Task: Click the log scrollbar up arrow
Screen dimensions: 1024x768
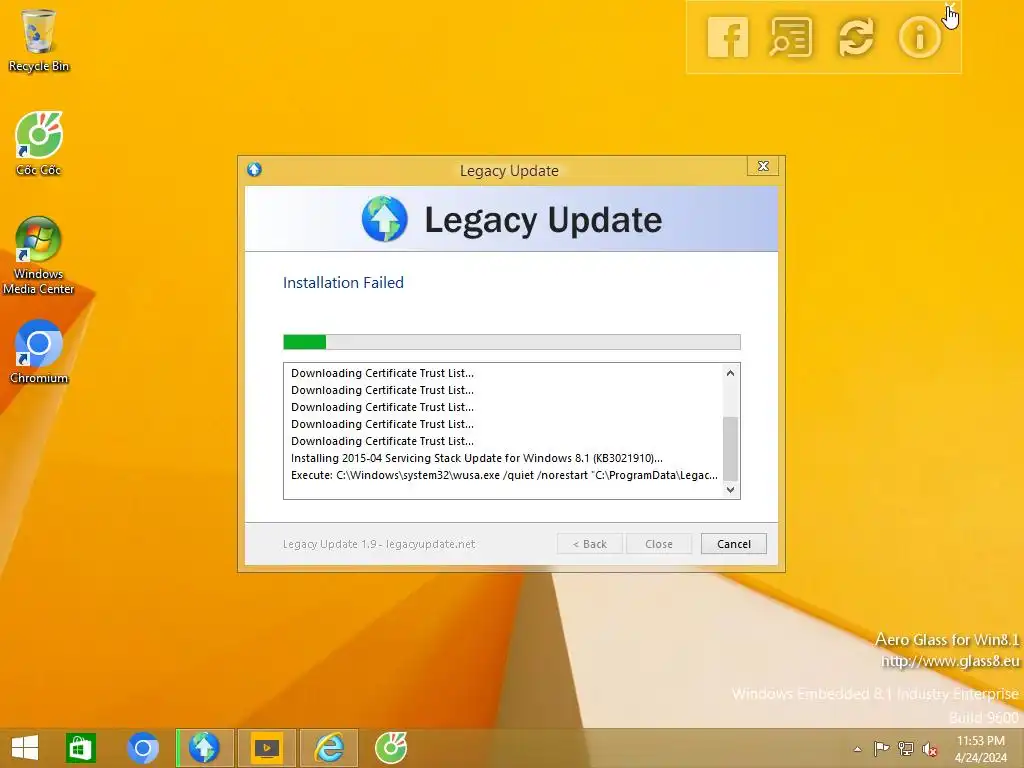Action: click(x=730, y=373)
